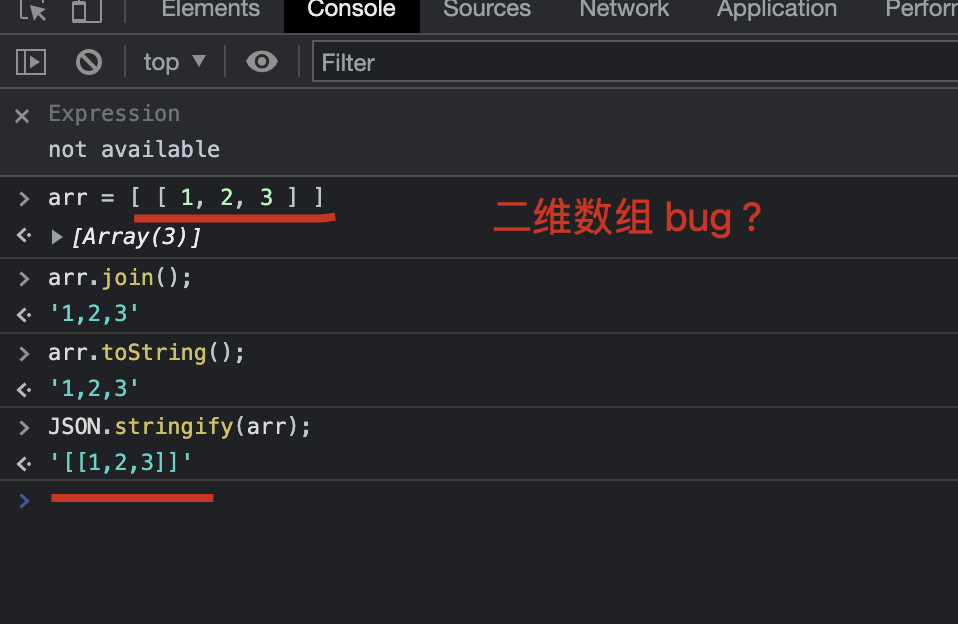Click inside the Filter input box
The image size is (958, 624).
point(450,62)
